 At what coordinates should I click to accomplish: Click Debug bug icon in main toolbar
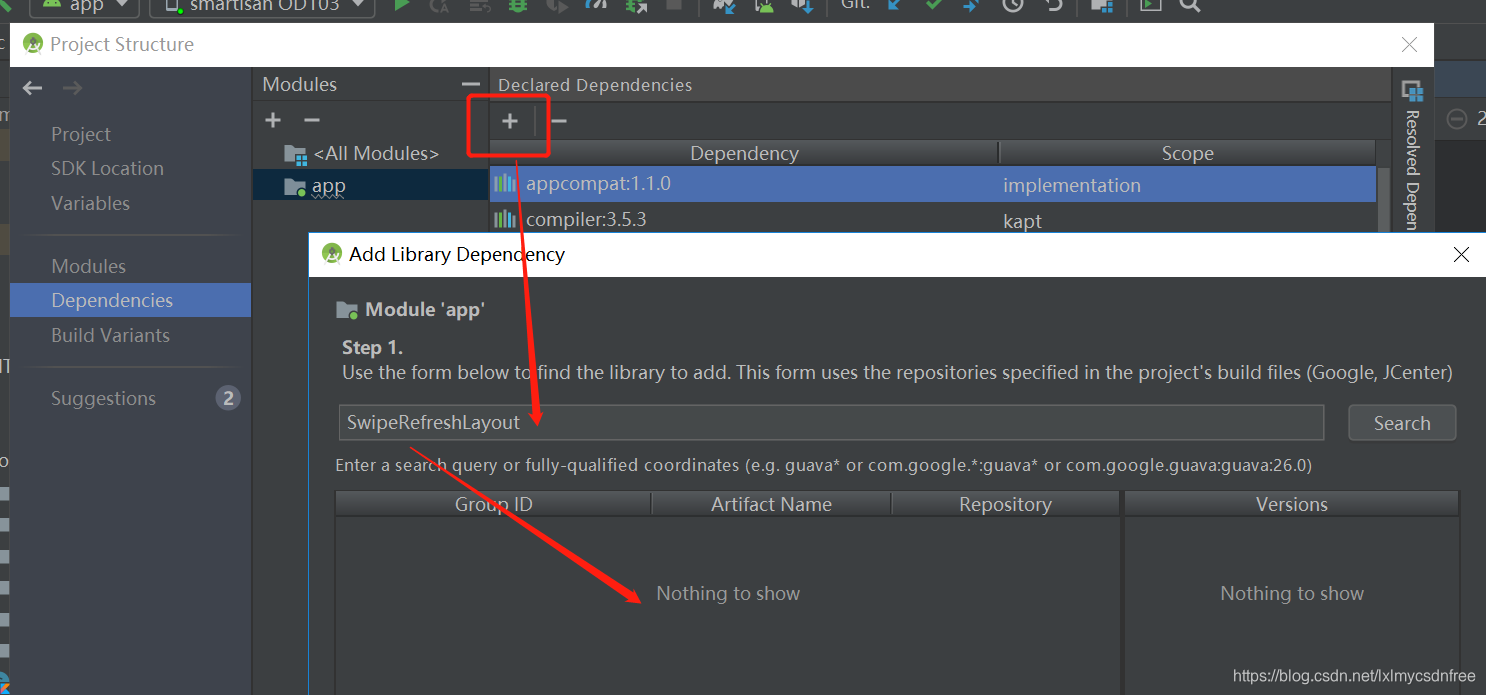(x=518, y=5)
